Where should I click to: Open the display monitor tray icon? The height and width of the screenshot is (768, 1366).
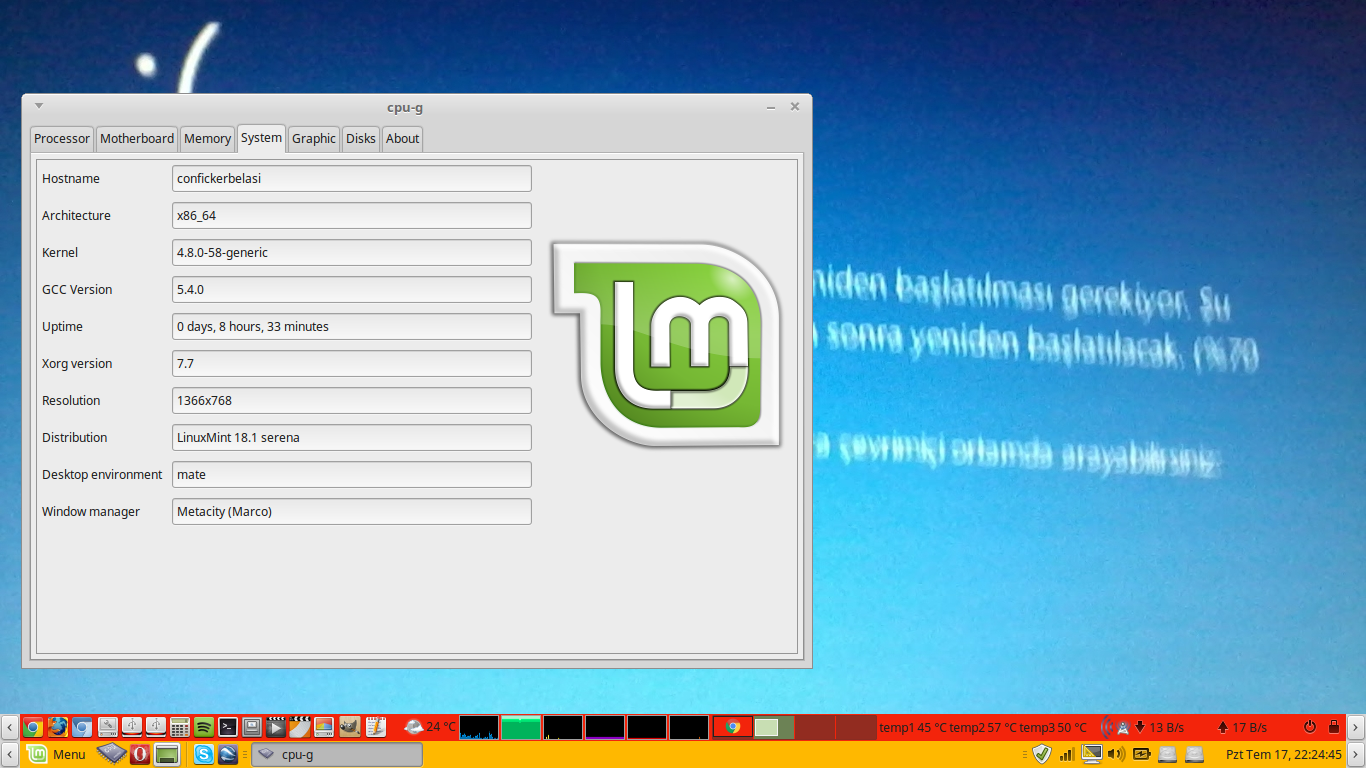[1092, 754]
